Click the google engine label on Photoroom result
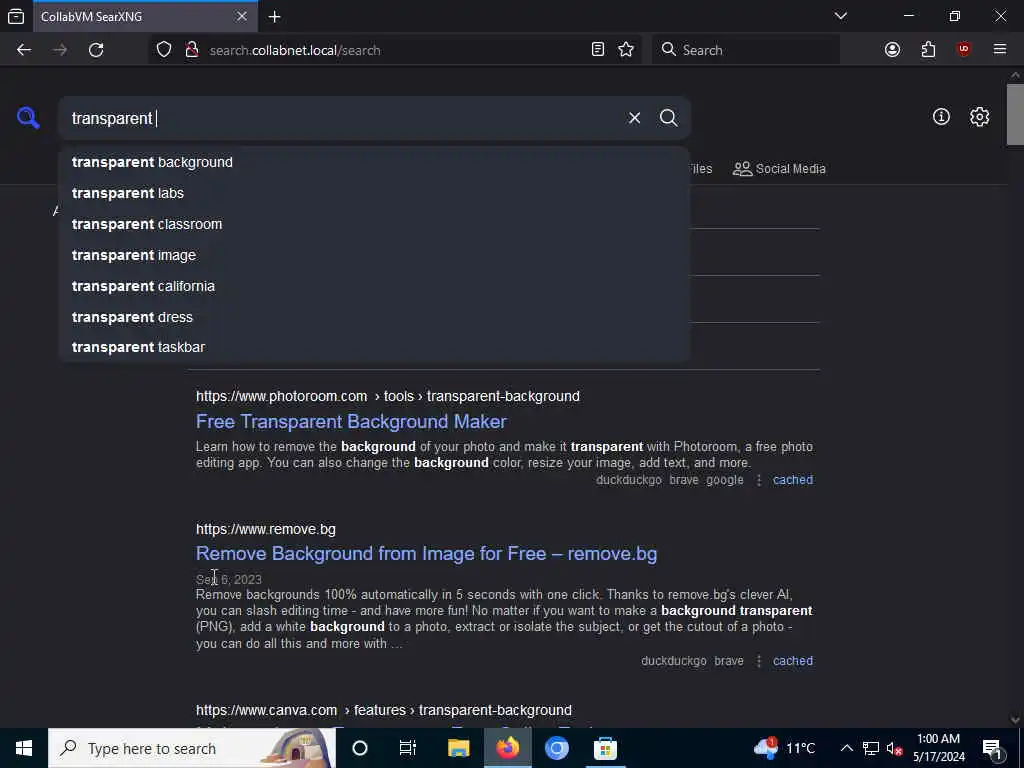 pos(725,480)
